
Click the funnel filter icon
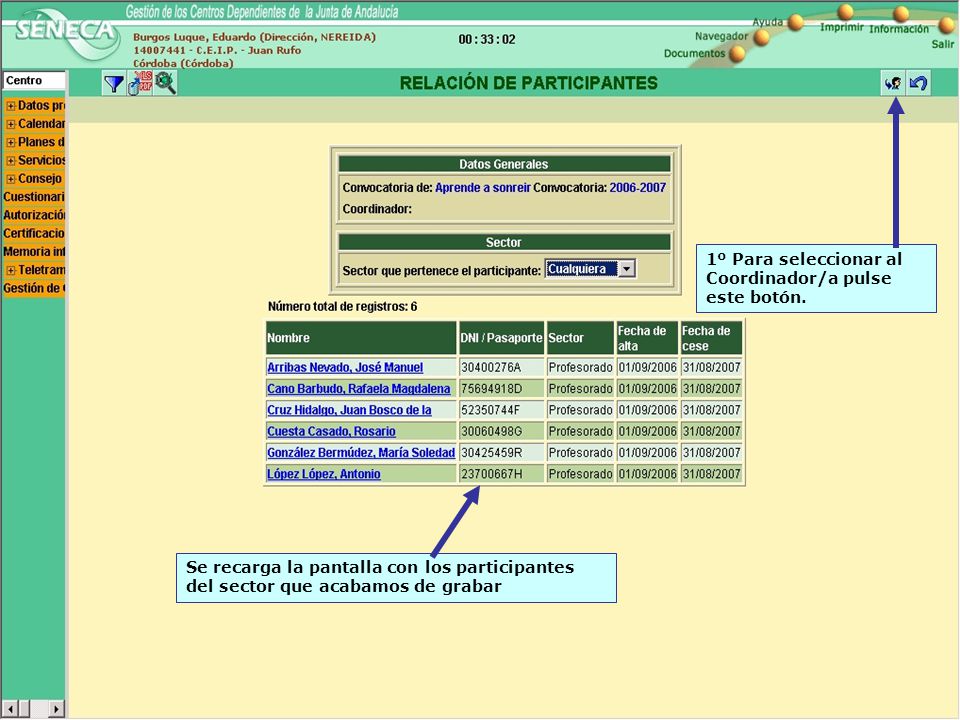click(x=114, y=83)
